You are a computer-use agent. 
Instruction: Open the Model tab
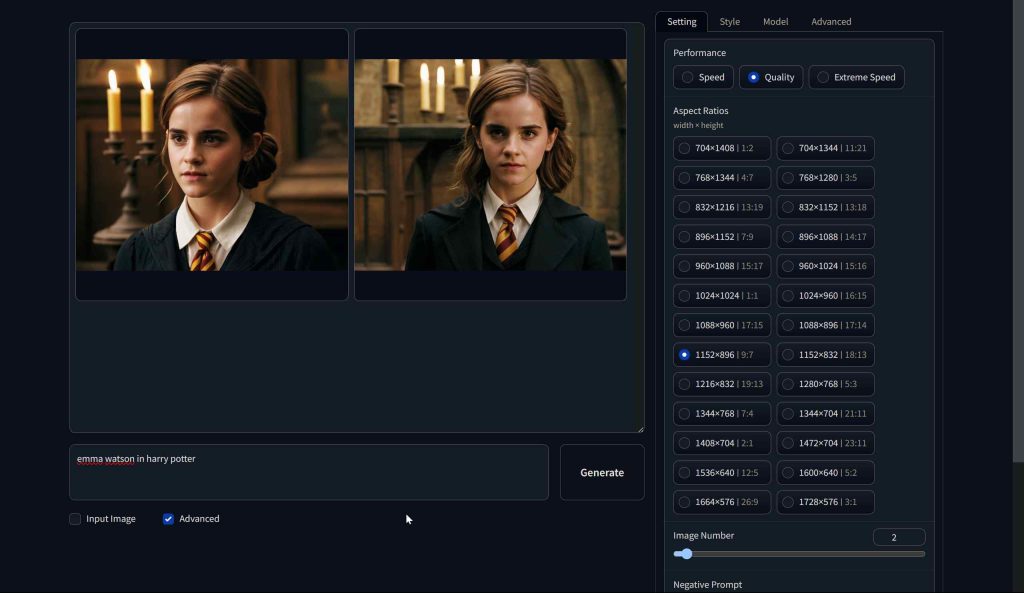(x=775, y=22)
